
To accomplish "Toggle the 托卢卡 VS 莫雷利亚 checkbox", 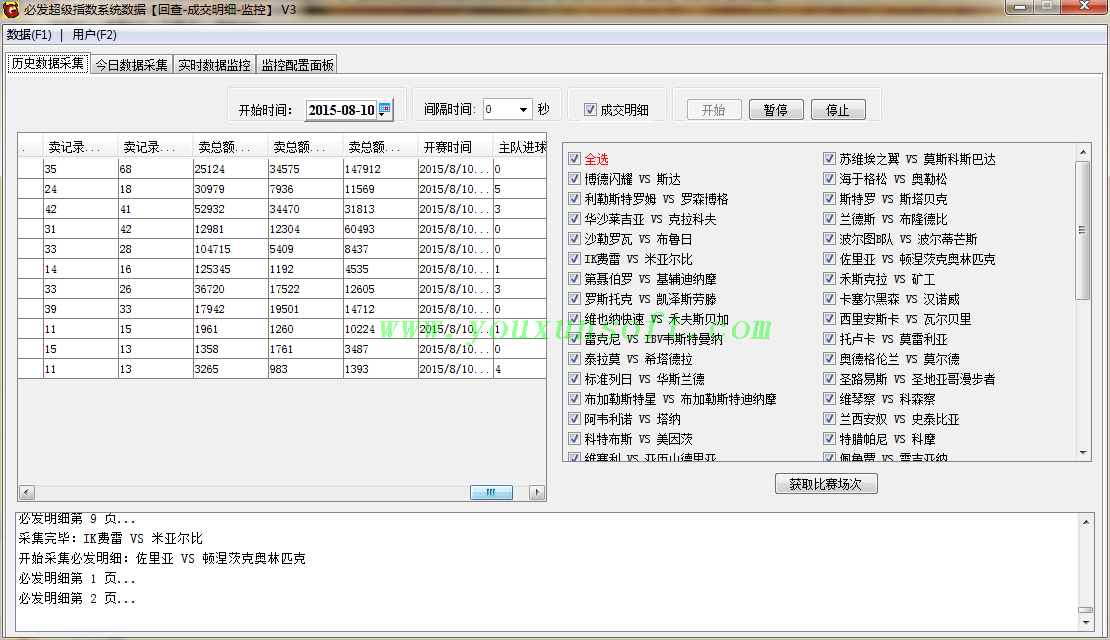I will click(x=829, y=339).
